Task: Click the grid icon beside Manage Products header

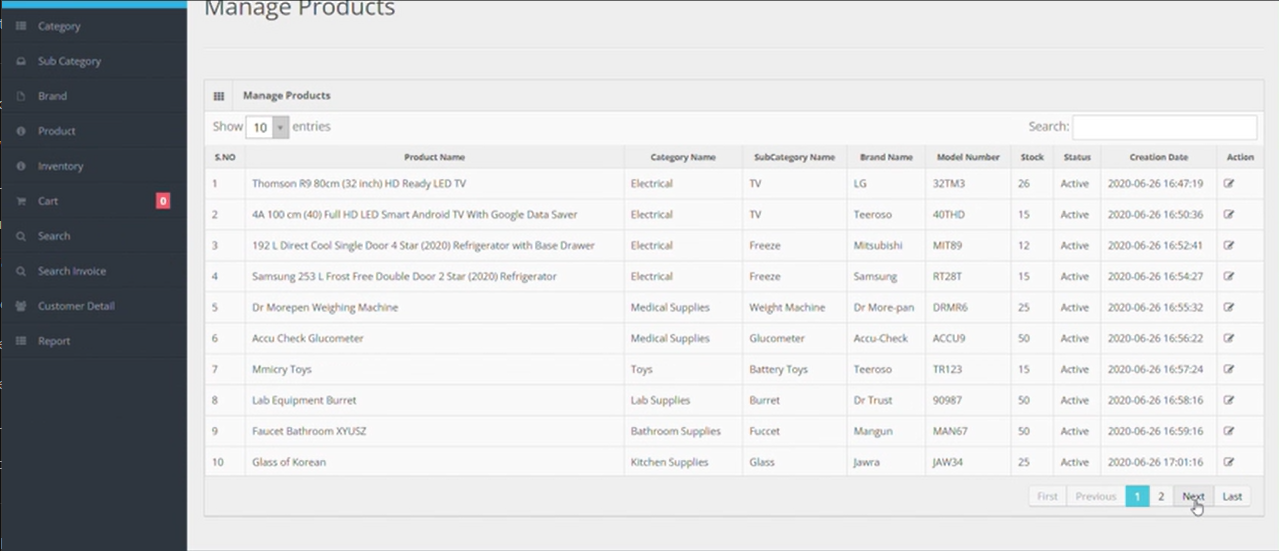Action: click(219, 96)
